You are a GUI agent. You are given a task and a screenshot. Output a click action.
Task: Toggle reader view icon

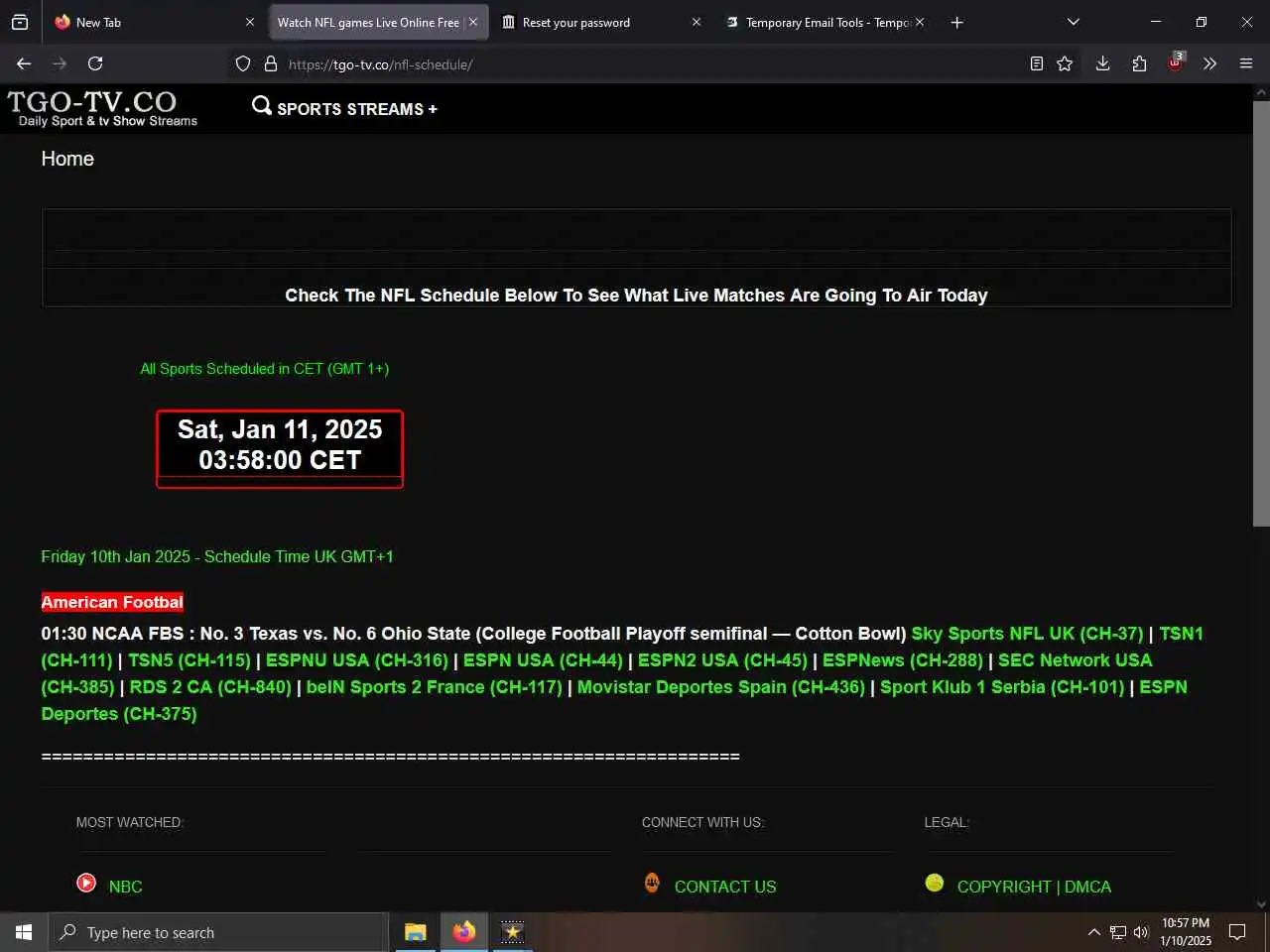click(1037, 63)
